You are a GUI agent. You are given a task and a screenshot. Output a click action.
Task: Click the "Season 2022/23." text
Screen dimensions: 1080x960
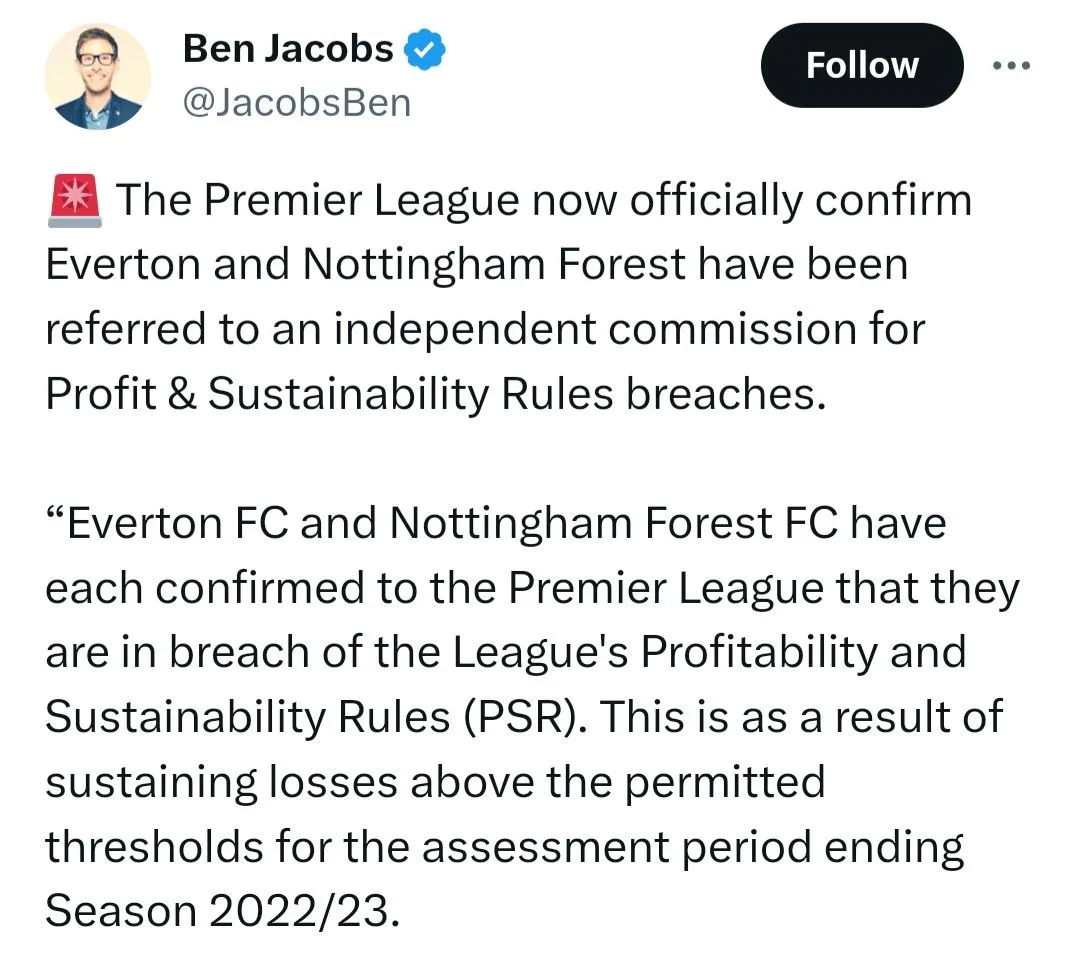click(x=222, y=912)
